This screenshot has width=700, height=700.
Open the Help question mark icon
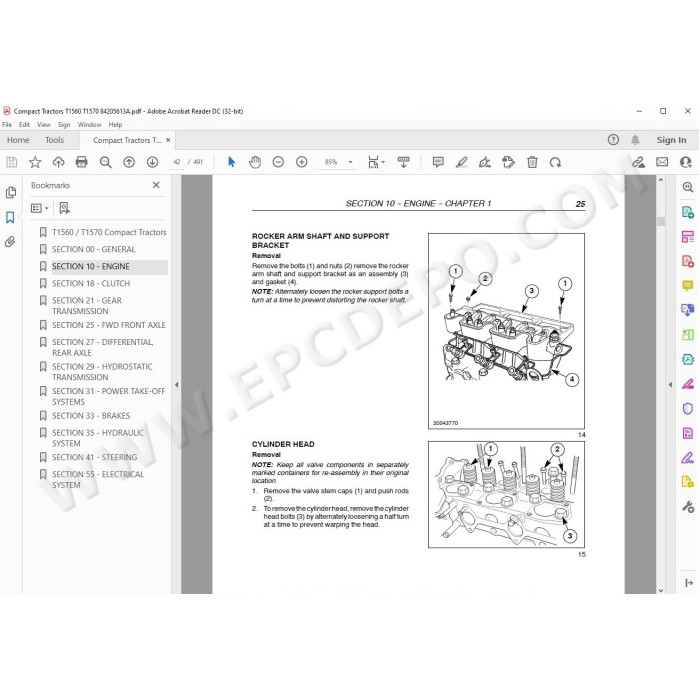613,140
